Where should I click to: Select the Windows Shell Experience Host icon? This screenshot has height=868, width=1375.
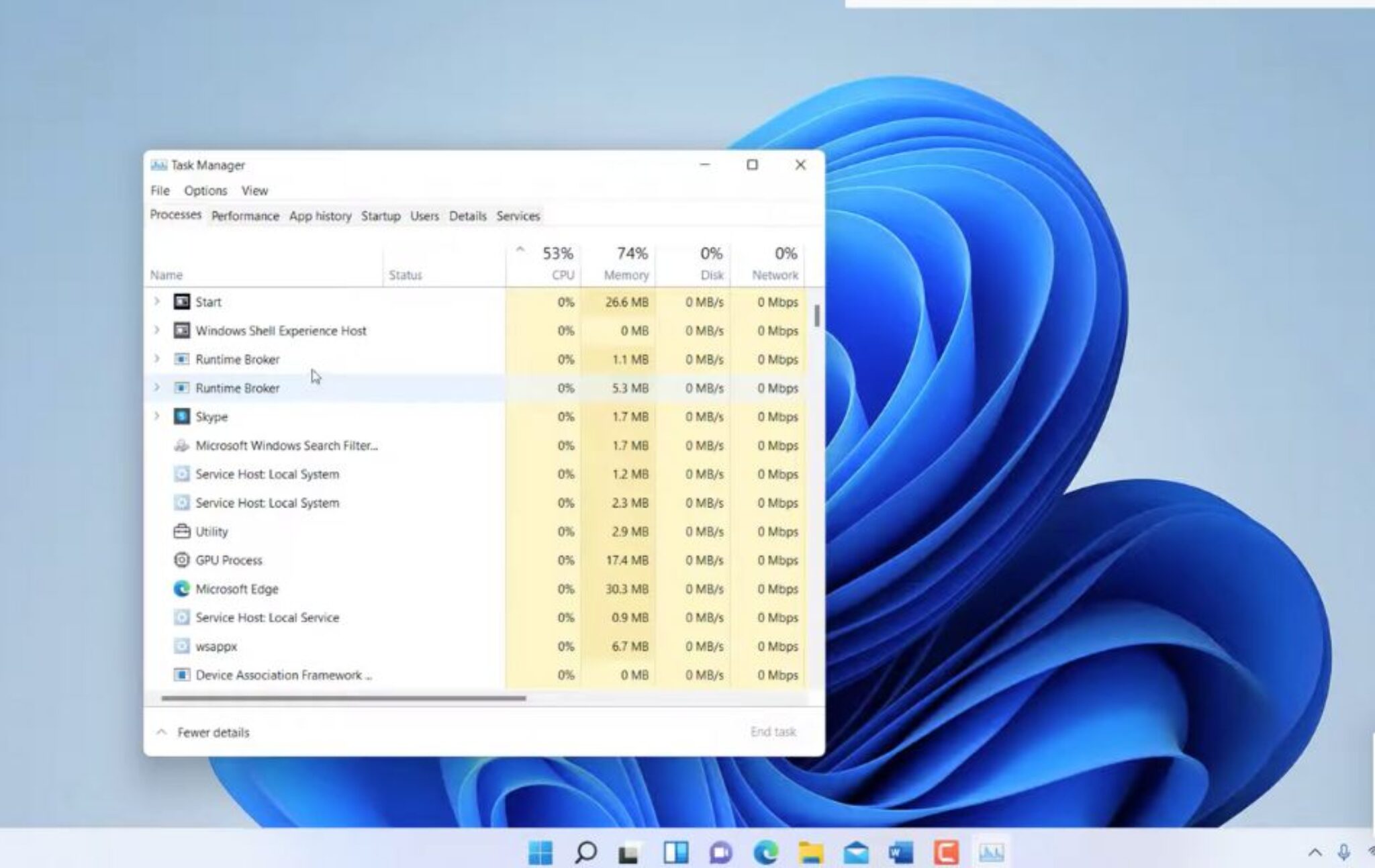coord(181,330)
